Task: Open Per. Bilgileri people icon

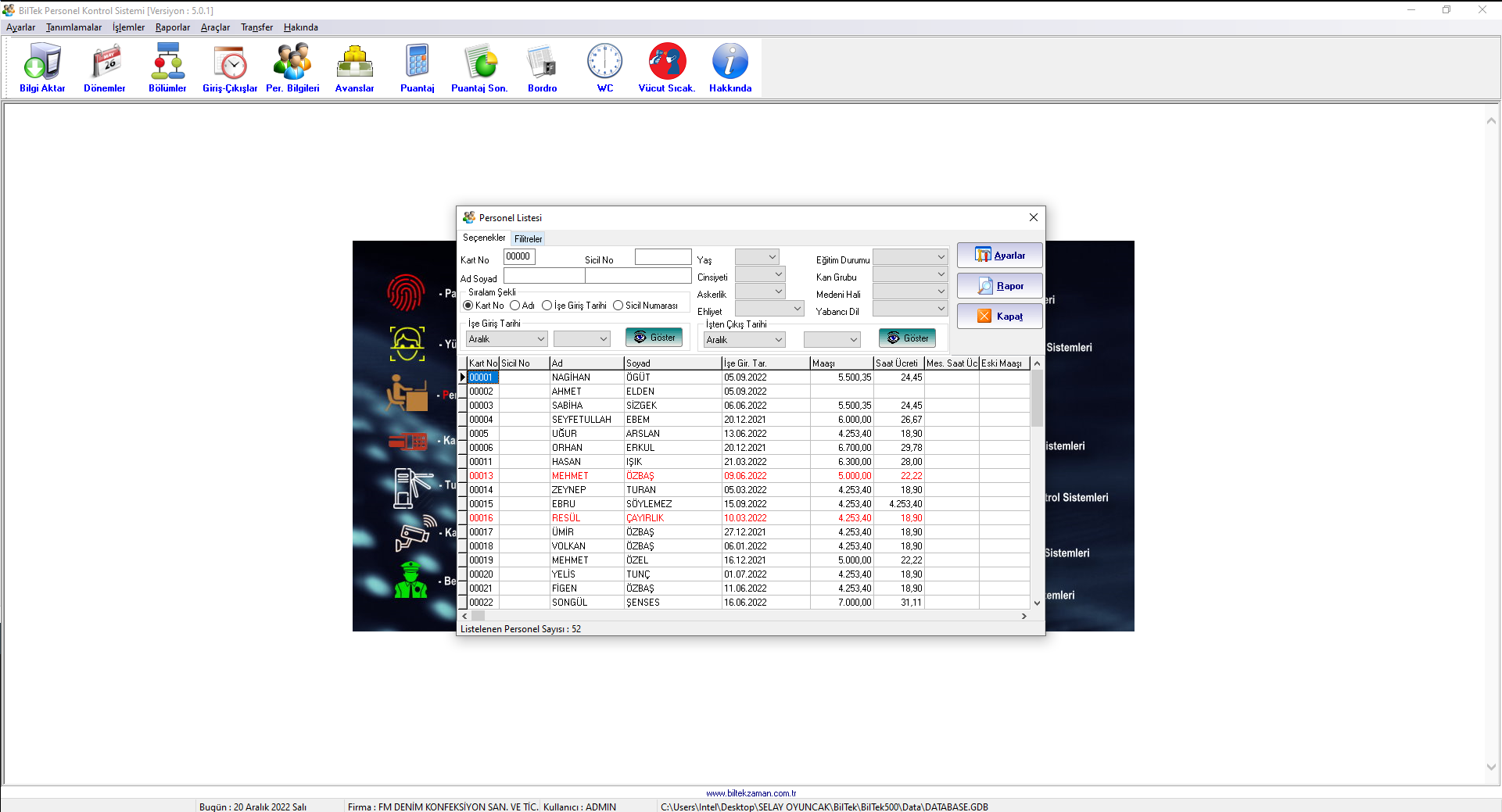Action: [292, 68]
